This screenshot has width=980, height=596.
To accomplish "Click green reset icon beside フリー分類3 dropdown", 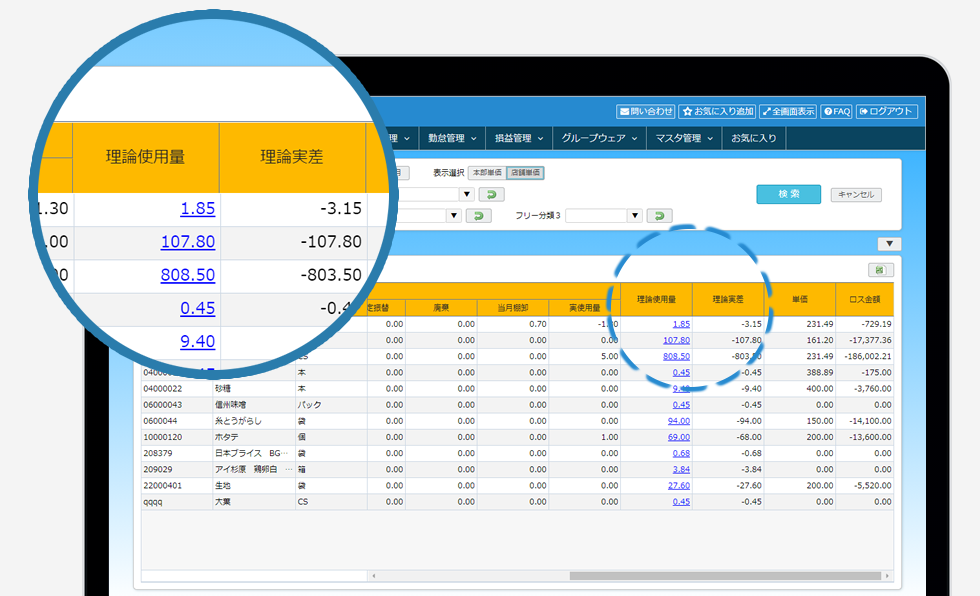I will 659,215.
